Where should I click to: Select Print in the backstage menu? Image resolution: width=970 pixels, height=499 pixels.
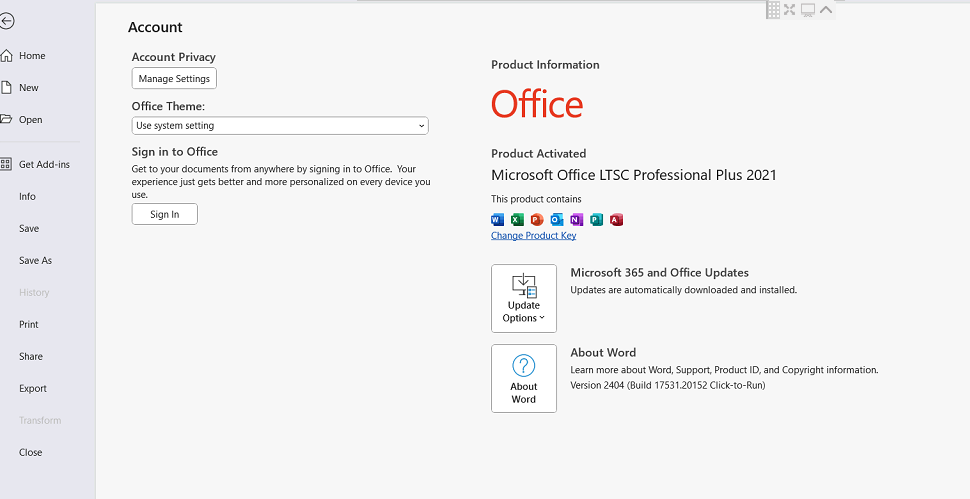[28, 325]
